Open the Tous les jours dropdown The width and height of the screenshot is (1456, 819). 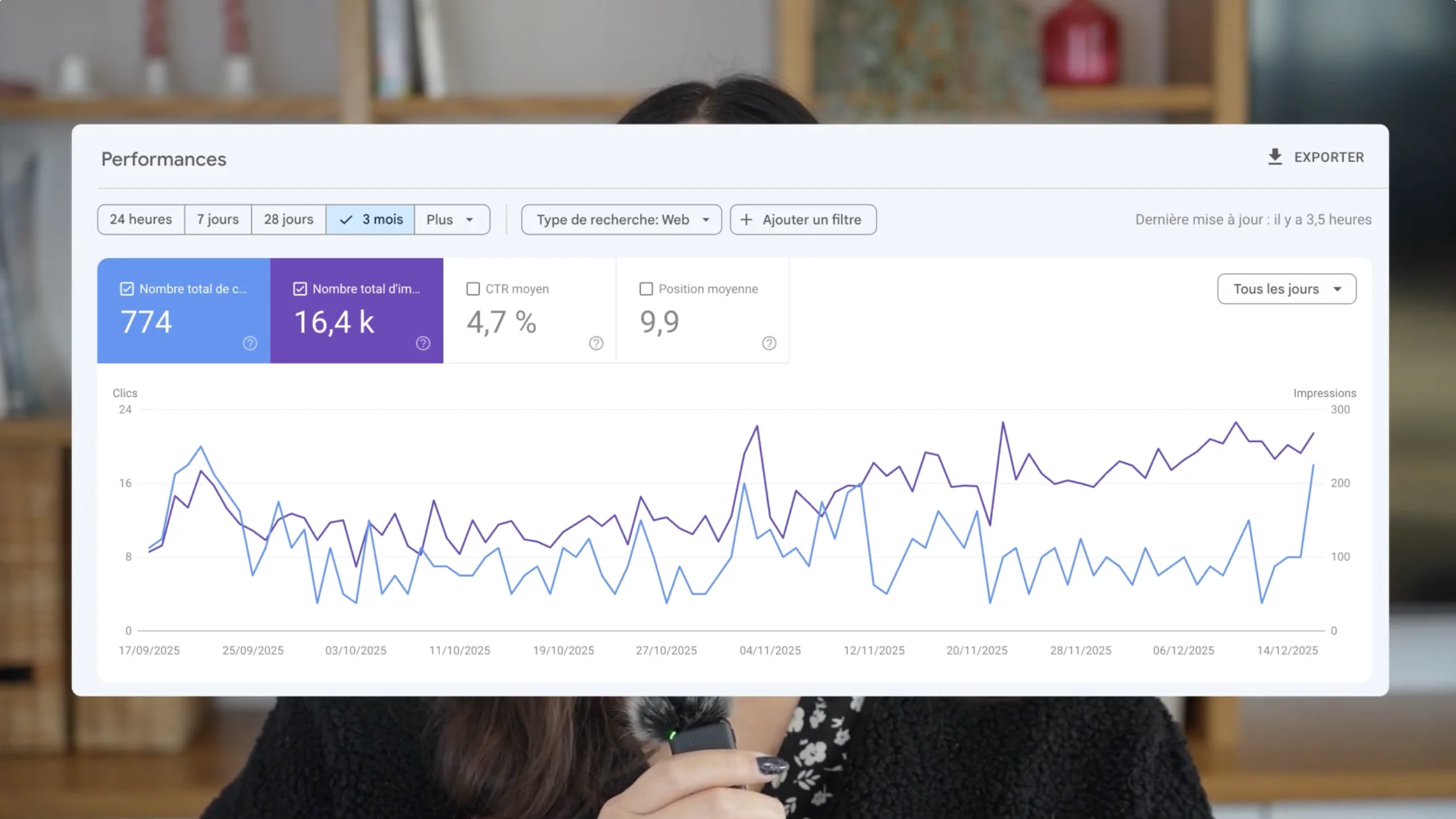(x=1286, y=289)
